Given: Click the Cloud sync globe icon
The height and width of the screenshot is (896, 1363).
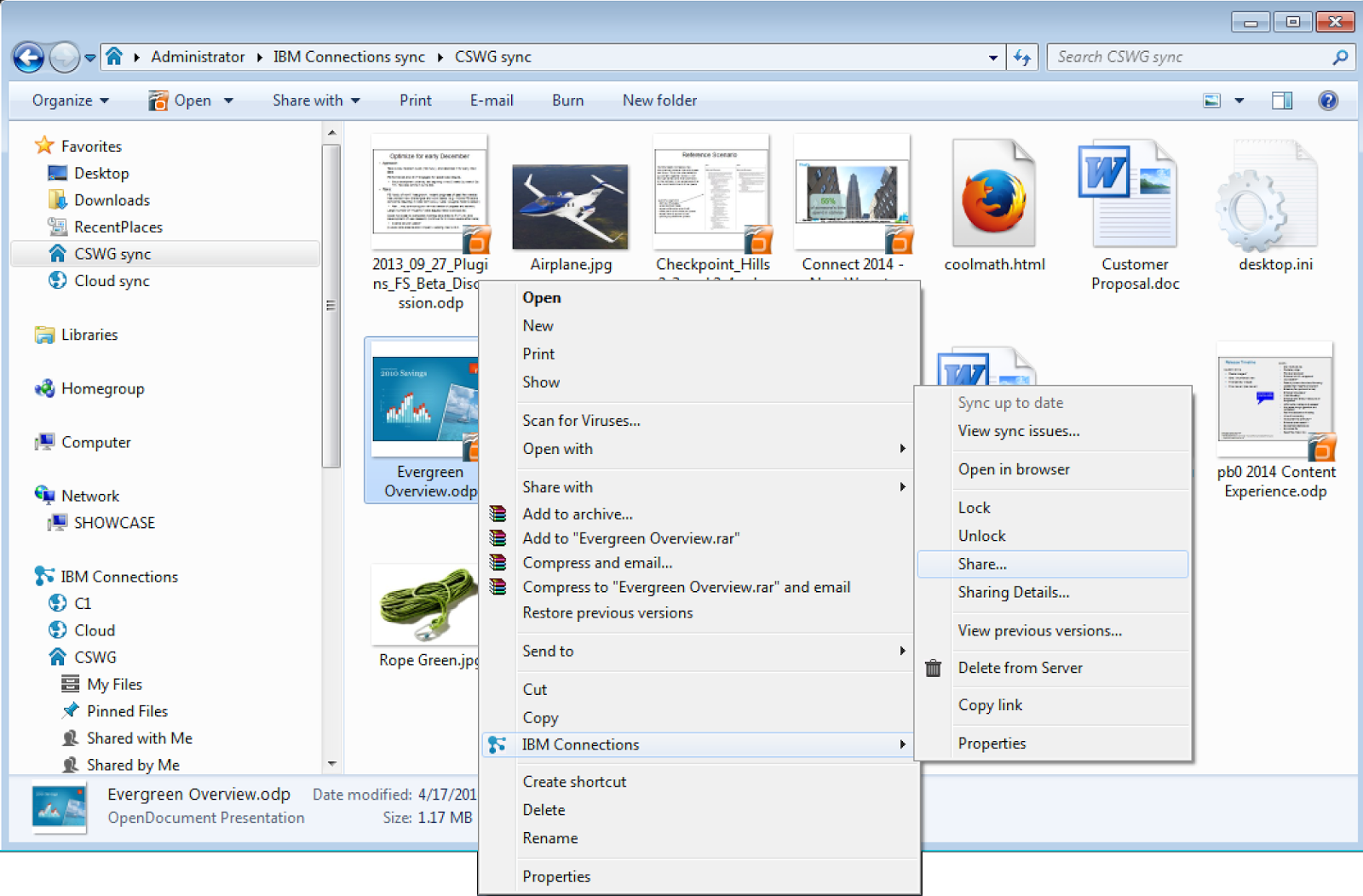Looking at the screenshot, I should point(58,280).
